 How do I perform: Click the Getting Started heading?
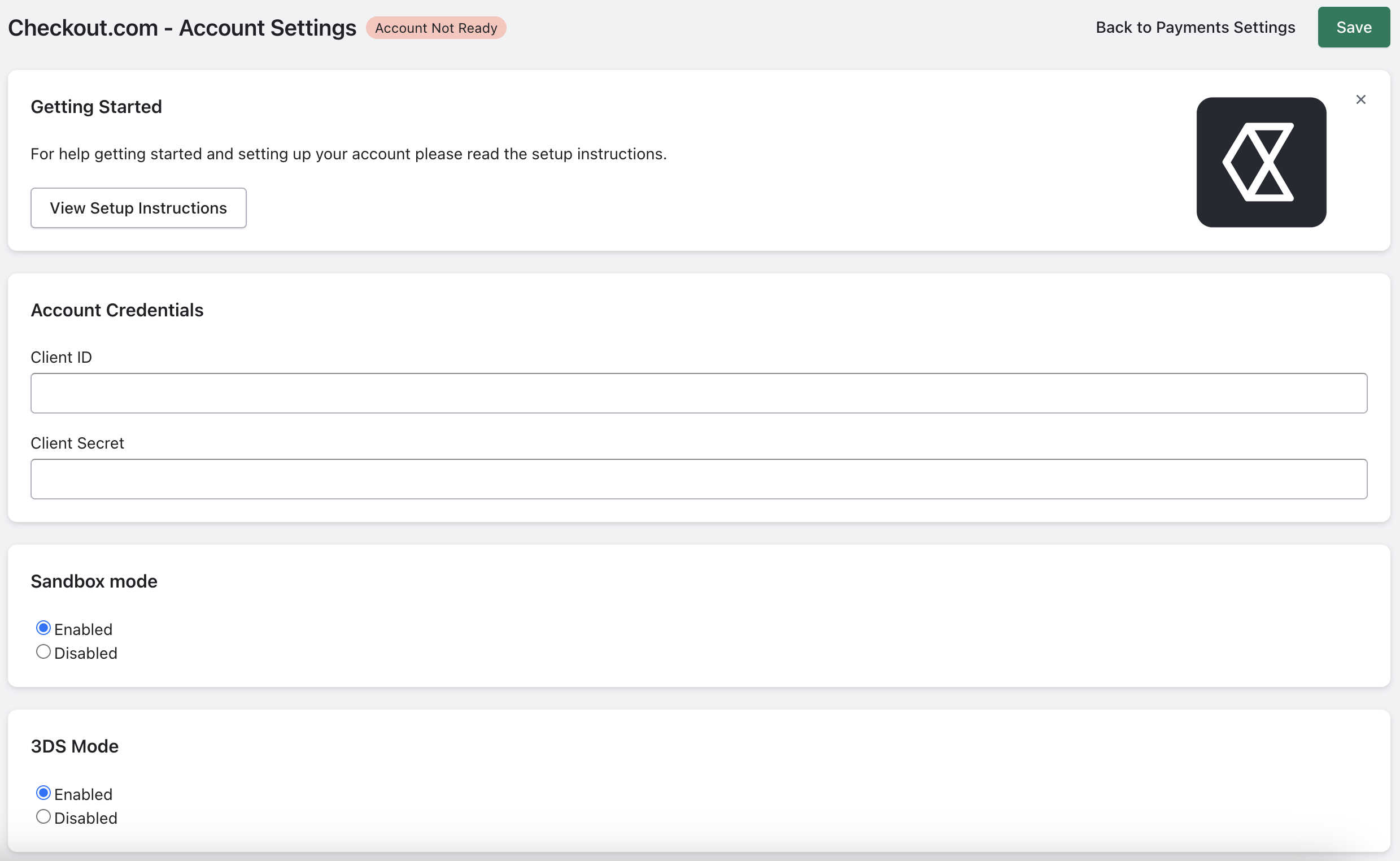[x=95, y=106]
